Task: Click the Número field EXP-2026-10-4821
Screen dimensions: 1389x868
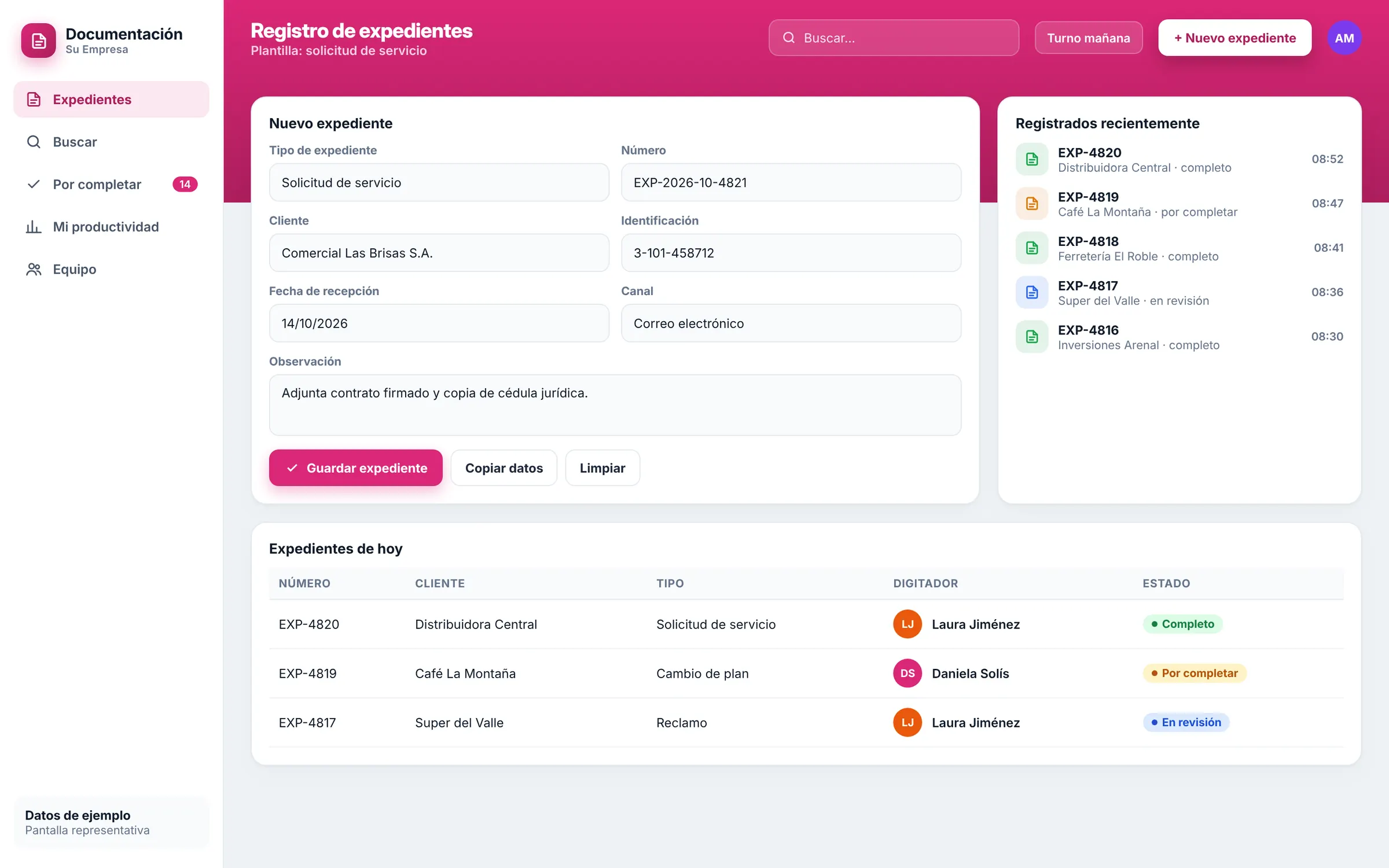Action: (x=791, y=182)
